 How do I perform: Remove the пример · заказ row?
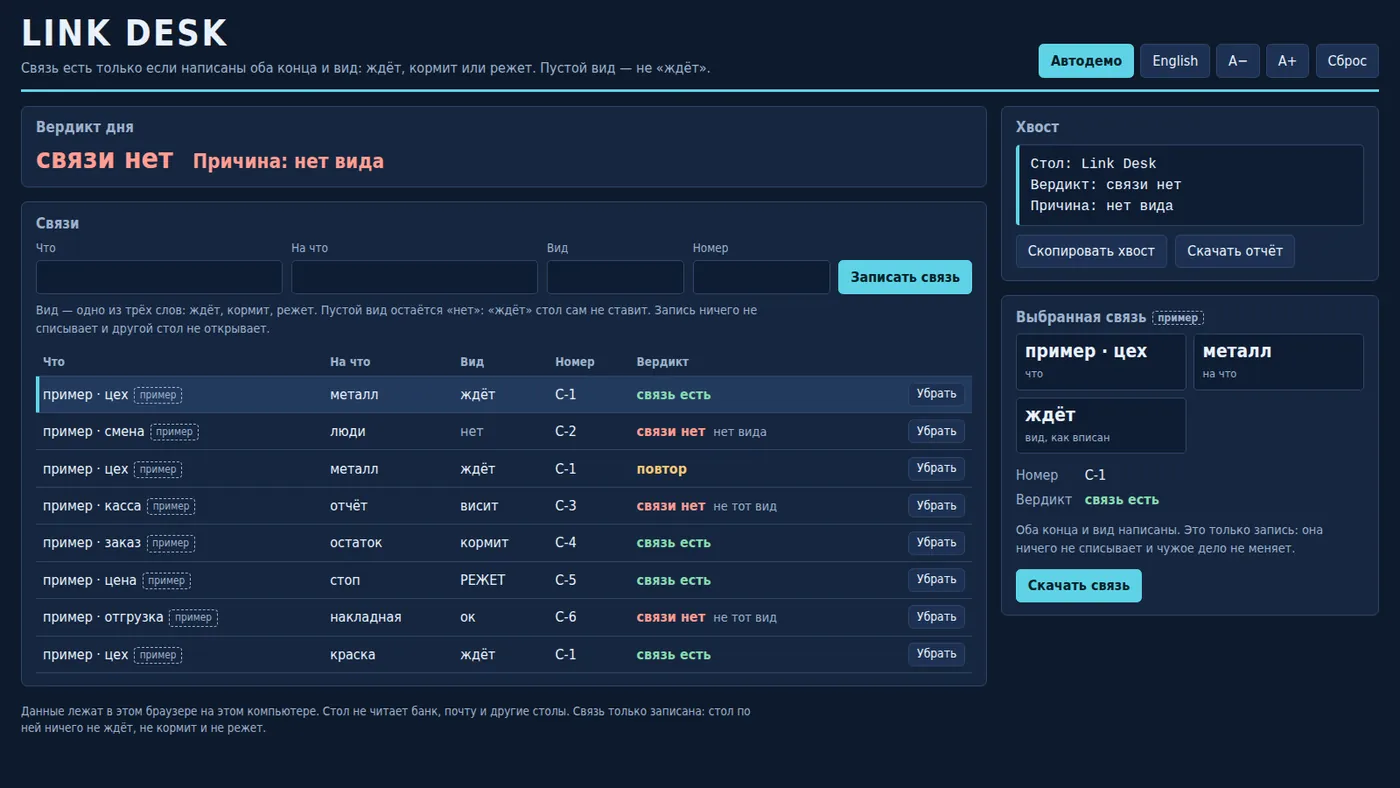[x=937, y=542]
